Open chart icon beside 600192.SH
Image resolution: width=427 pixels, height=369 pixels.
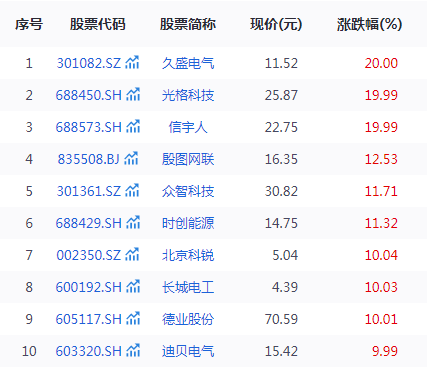133,286
